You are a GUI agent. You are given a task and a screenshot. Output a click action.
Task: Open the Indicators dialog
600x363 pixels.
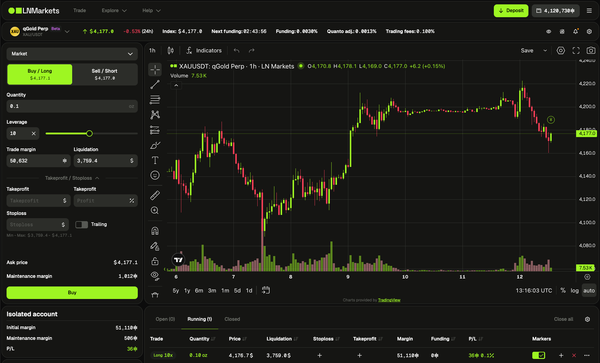[204, 50]
